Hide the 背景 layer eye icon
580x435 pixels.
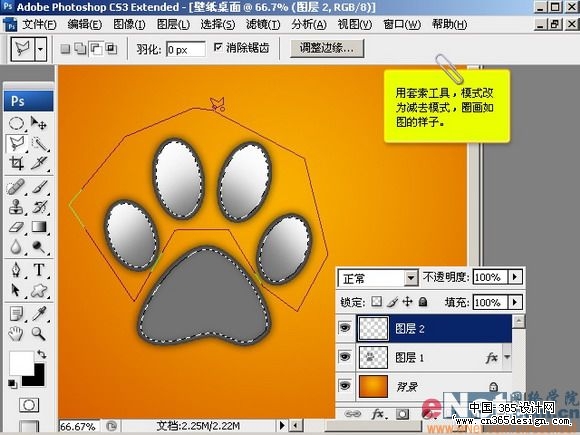coord(345,386)
